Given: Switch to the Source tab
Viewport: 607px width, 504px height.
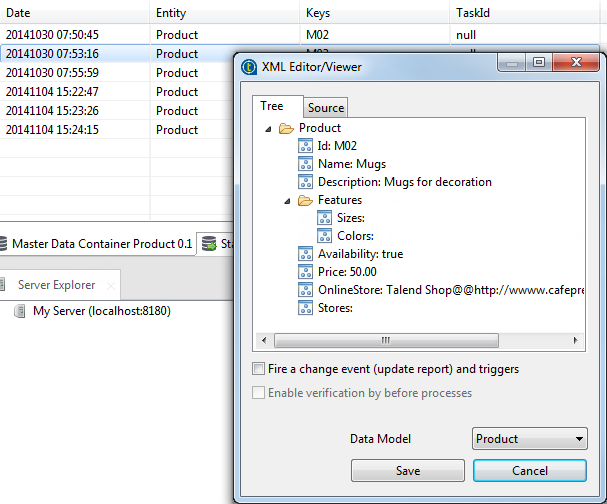Looking at the screenshot, I should coord(326,108).
